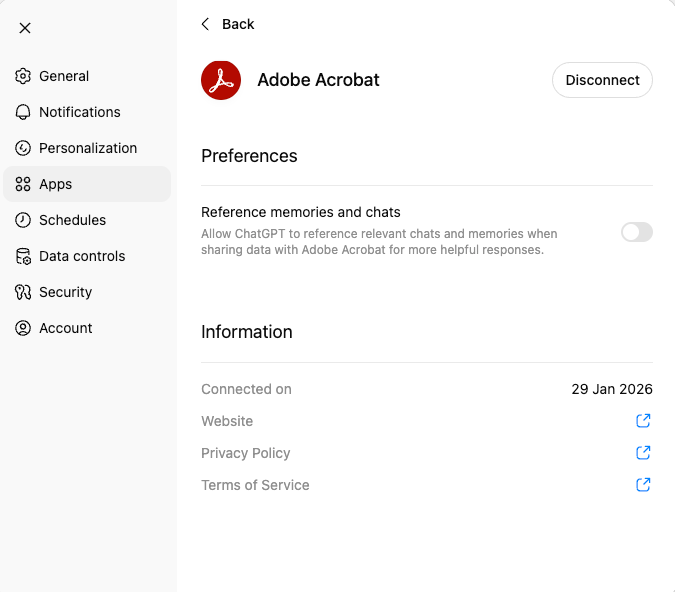Click the Privacy Policy label
This screenshot has width=675, height=592.
245,453
